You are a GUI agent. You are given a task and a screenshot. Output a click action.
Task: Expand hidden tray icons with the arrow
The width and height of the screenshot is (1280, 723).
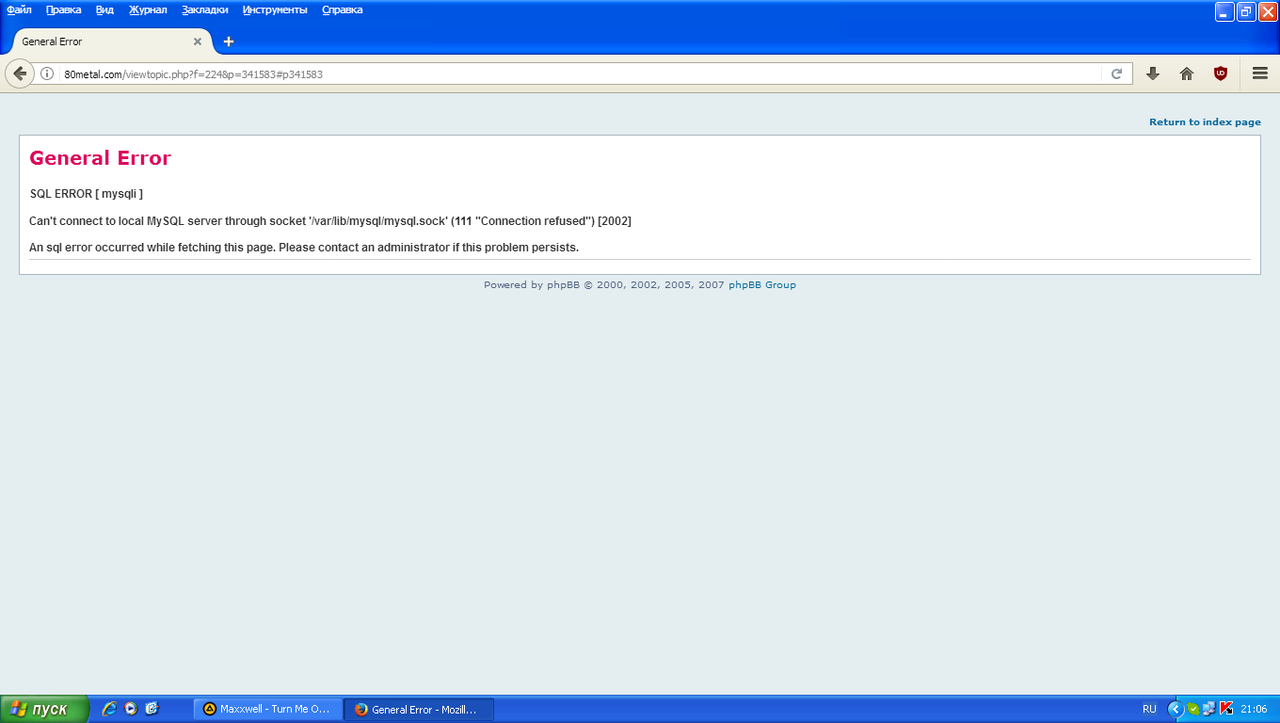pos(1176,709)
